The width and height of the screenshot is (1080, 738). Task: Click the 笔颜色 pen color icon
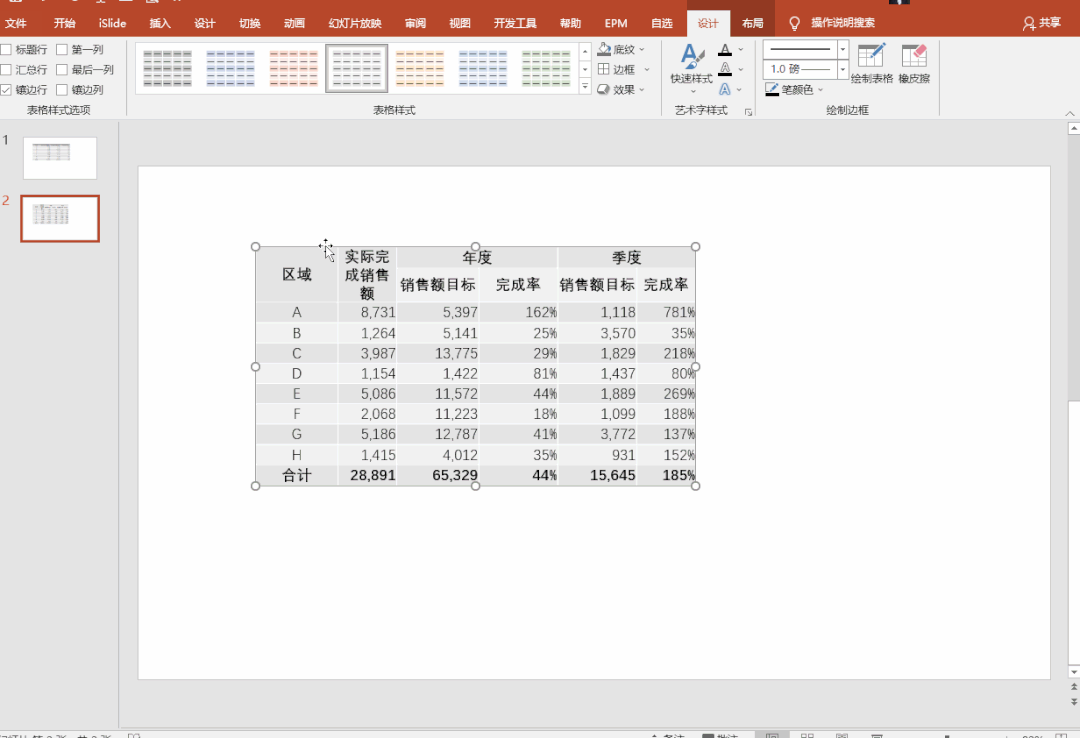[x=772, y=90]
